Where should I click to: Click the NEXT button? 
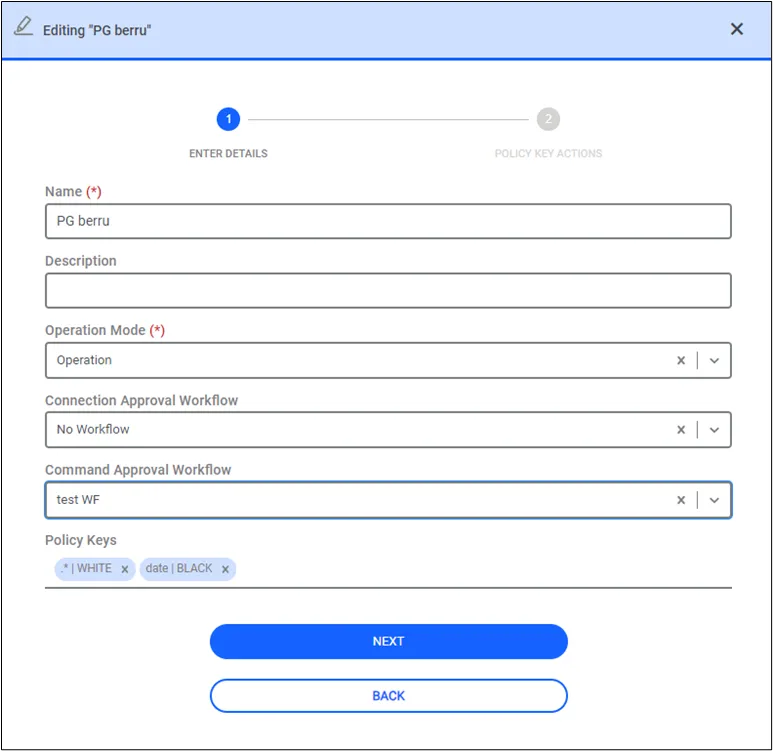[388, 642]
